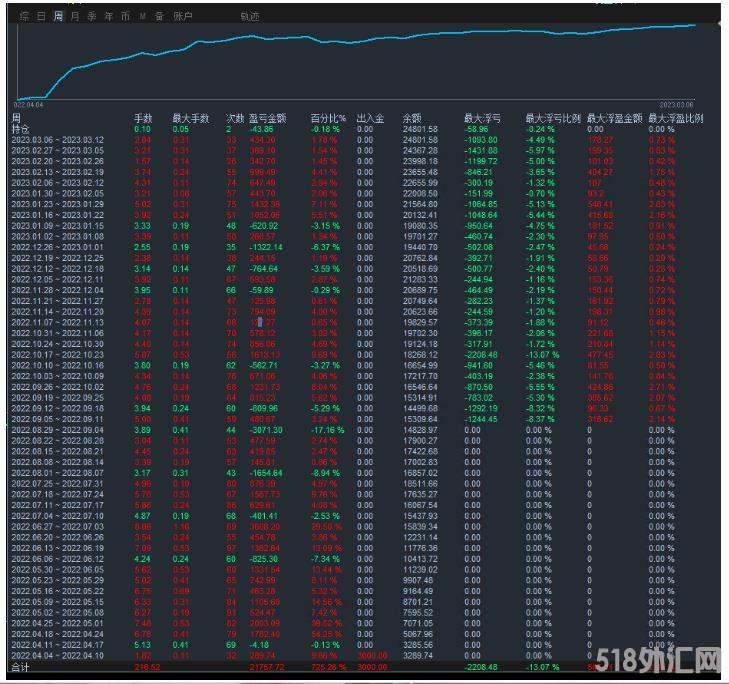
Task: Switch to the 综 summary tab
Action: point(24,17)
